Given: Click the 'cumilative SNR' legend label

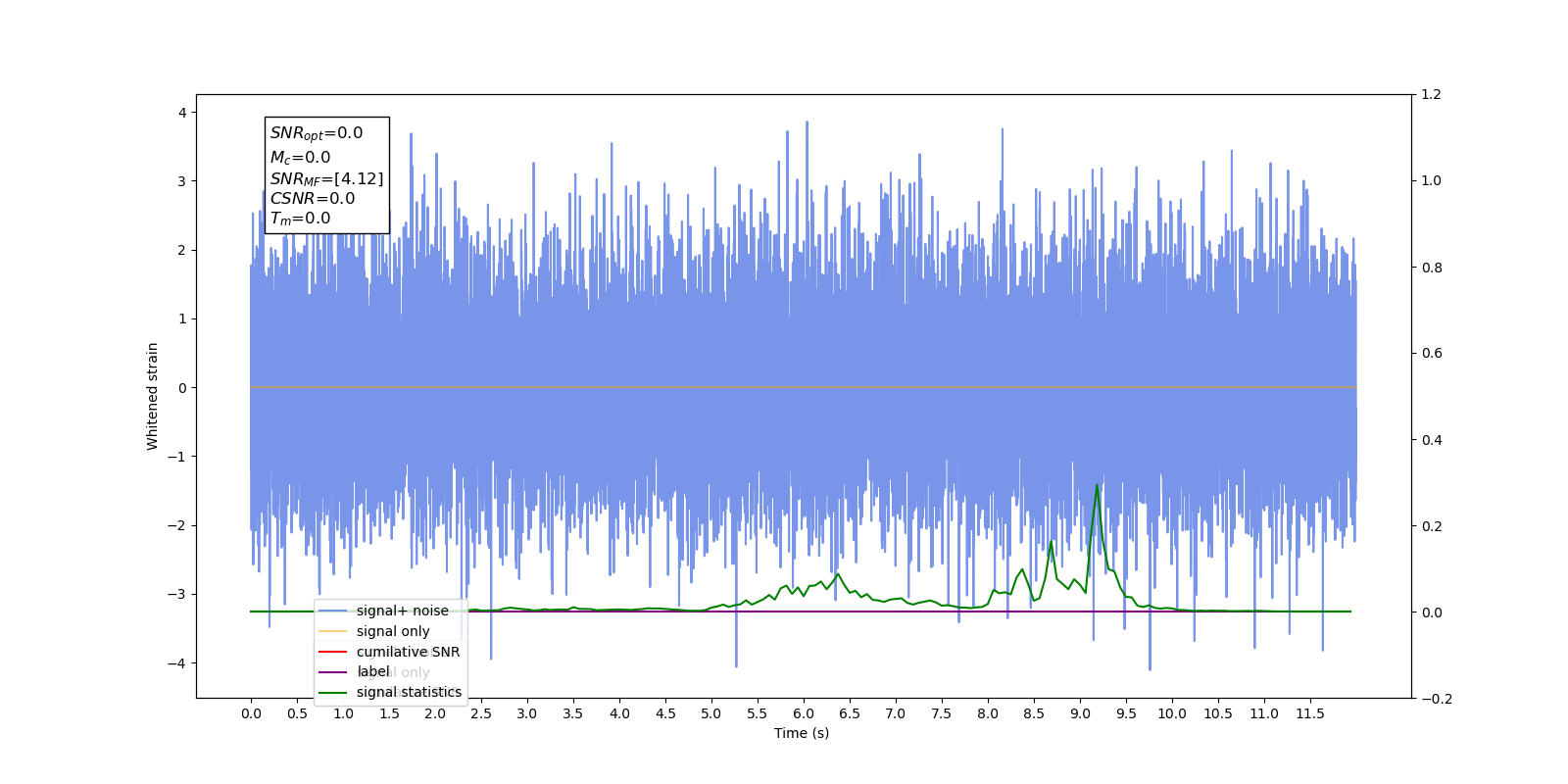Looking at the screenshot, I should tap(408, 652).
